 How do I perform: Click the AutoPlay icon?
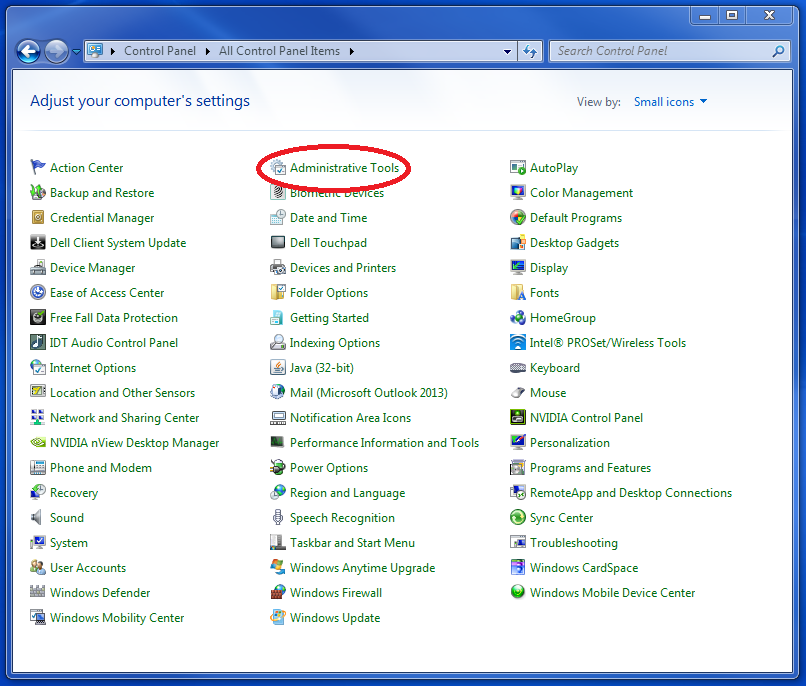[x=518, y=167]
